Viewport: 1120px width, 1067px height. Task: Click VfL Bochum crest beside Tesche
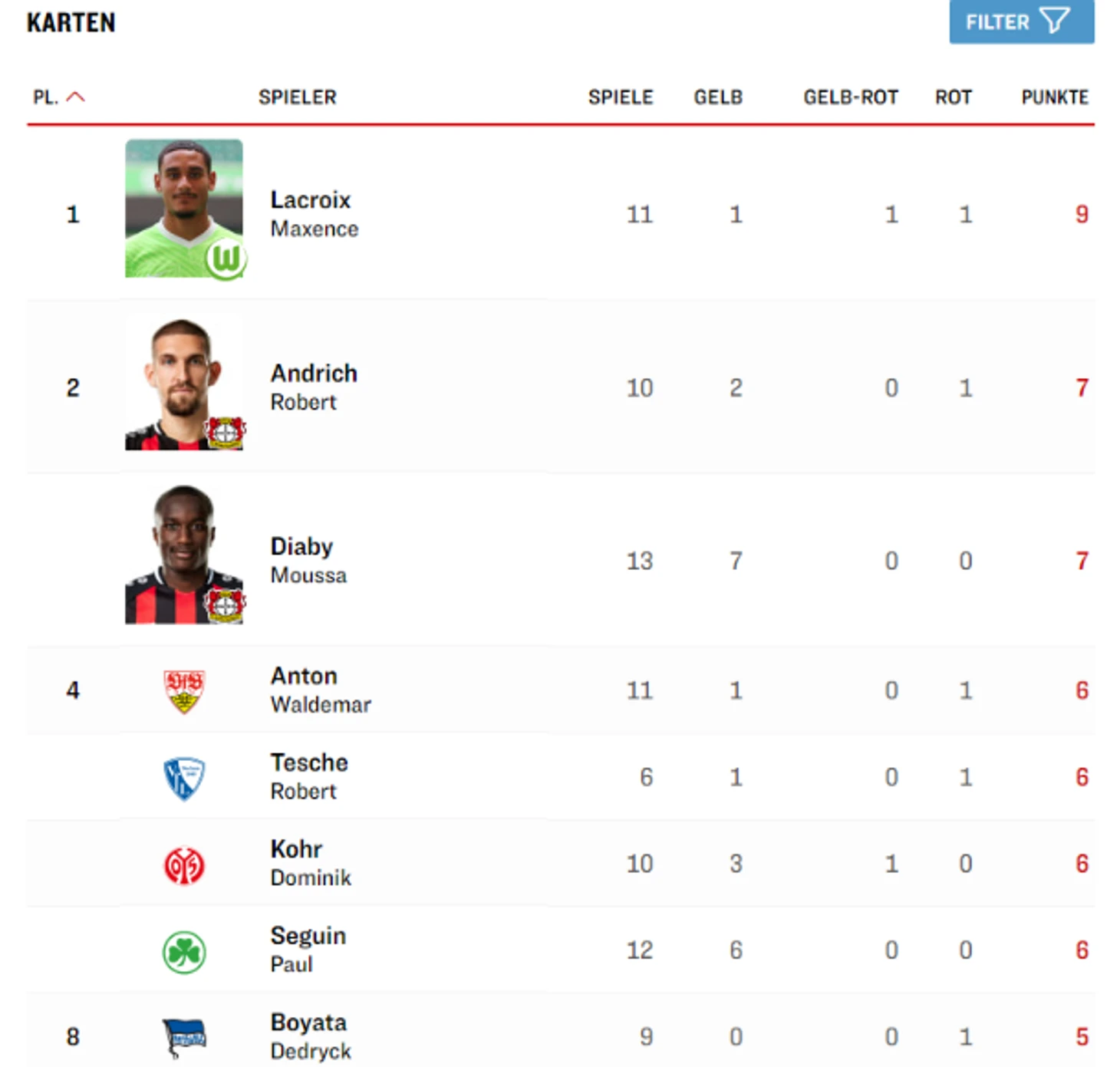[x=184, y=779]
